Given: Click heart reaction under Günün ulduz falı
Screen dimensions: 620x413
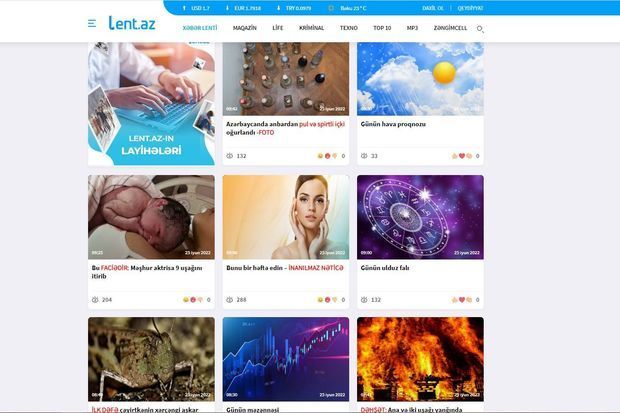Looking at the screenshot, I should coord(461,299).
